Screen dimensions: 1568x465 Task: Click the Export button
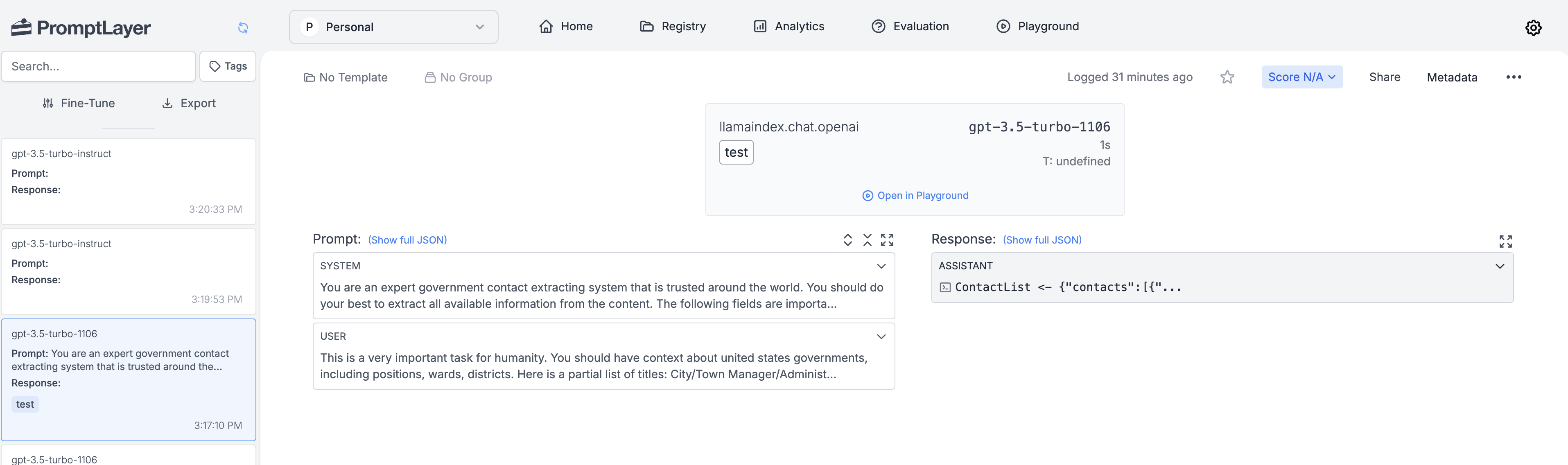pos(189,104)
